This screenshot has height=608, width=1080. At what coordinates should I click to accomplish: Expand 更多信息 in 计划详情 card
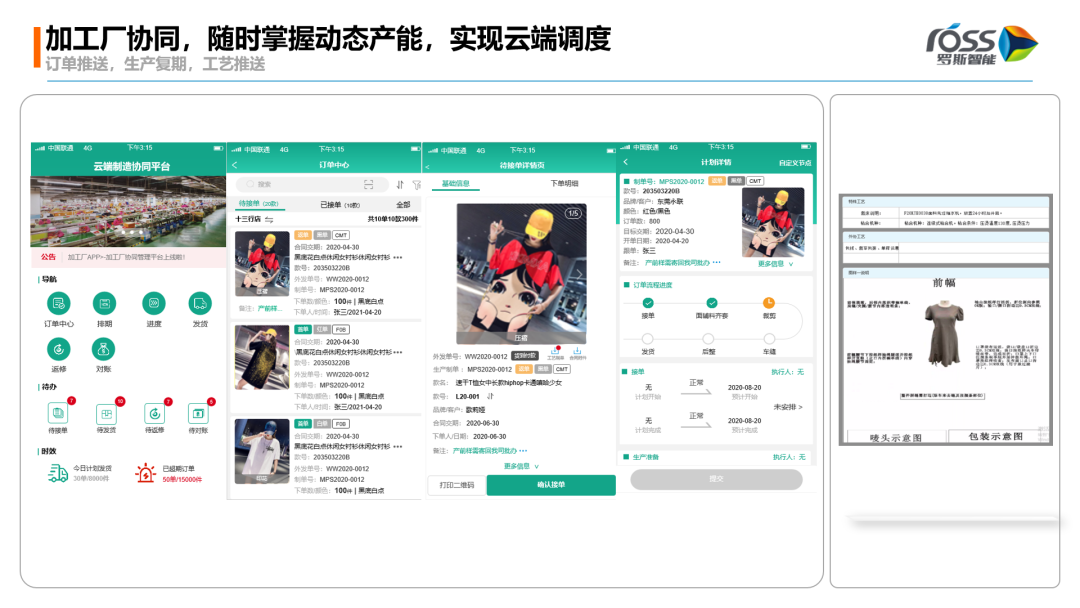tap(776, 264)
